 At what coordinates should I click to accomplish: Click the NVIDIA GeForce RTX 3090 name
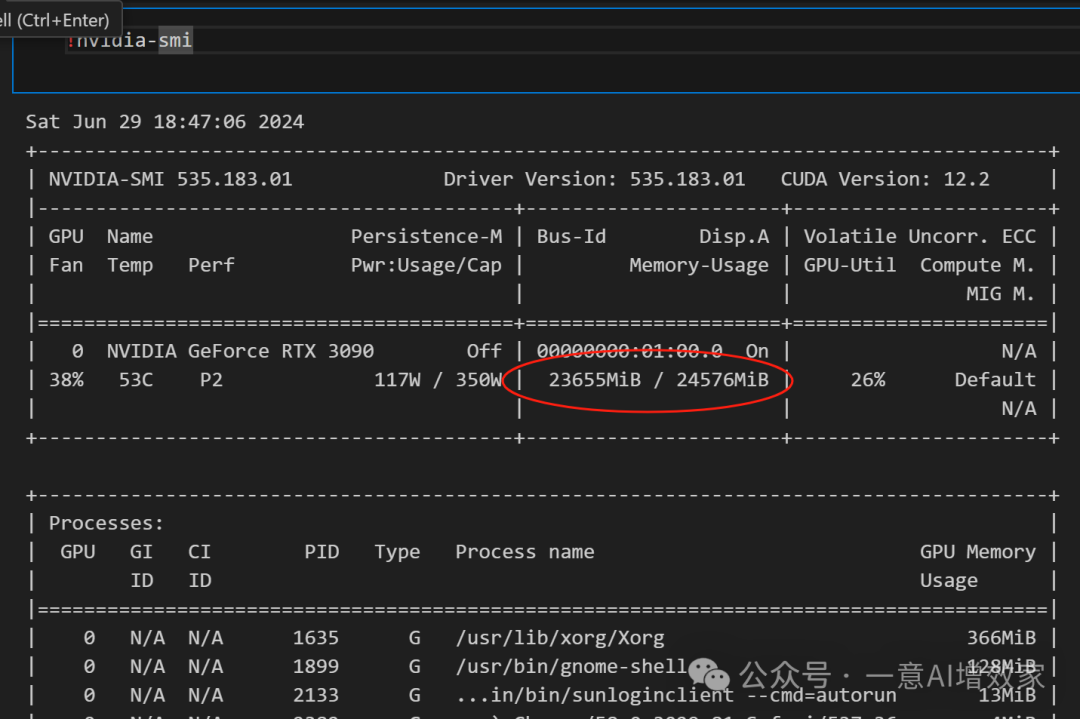point(240,351)
